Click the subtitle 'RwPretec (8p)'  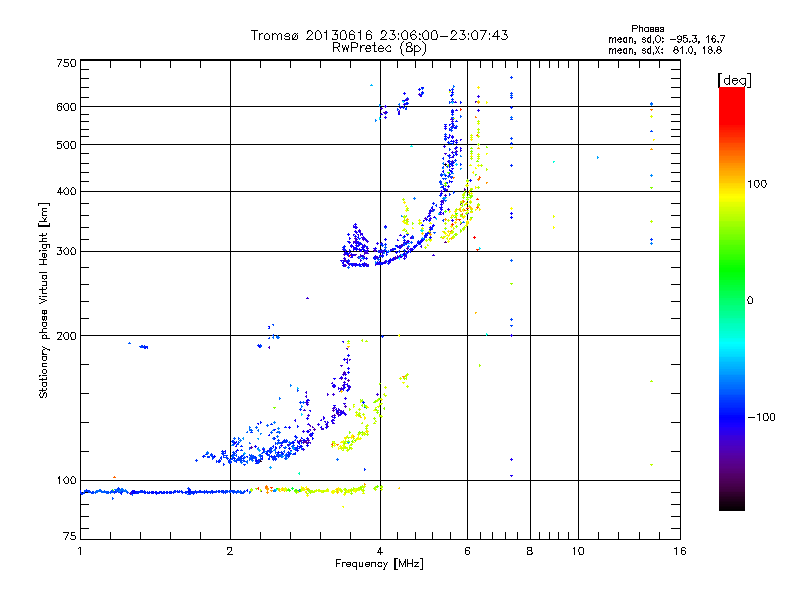click(x=379, y=48)
